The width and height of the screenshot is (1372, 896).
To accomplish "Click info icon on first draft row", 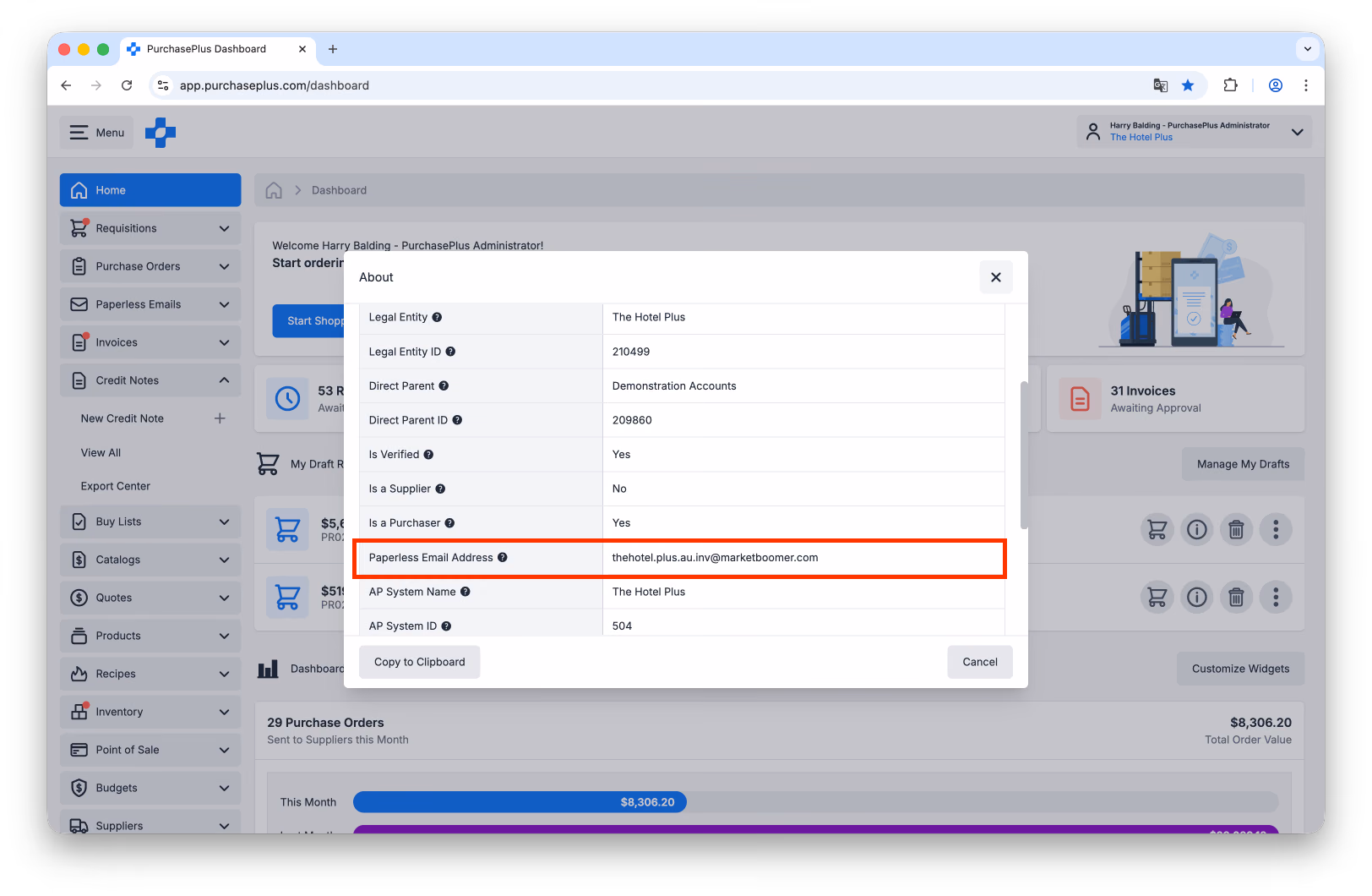I will [x=1196, y=530].
